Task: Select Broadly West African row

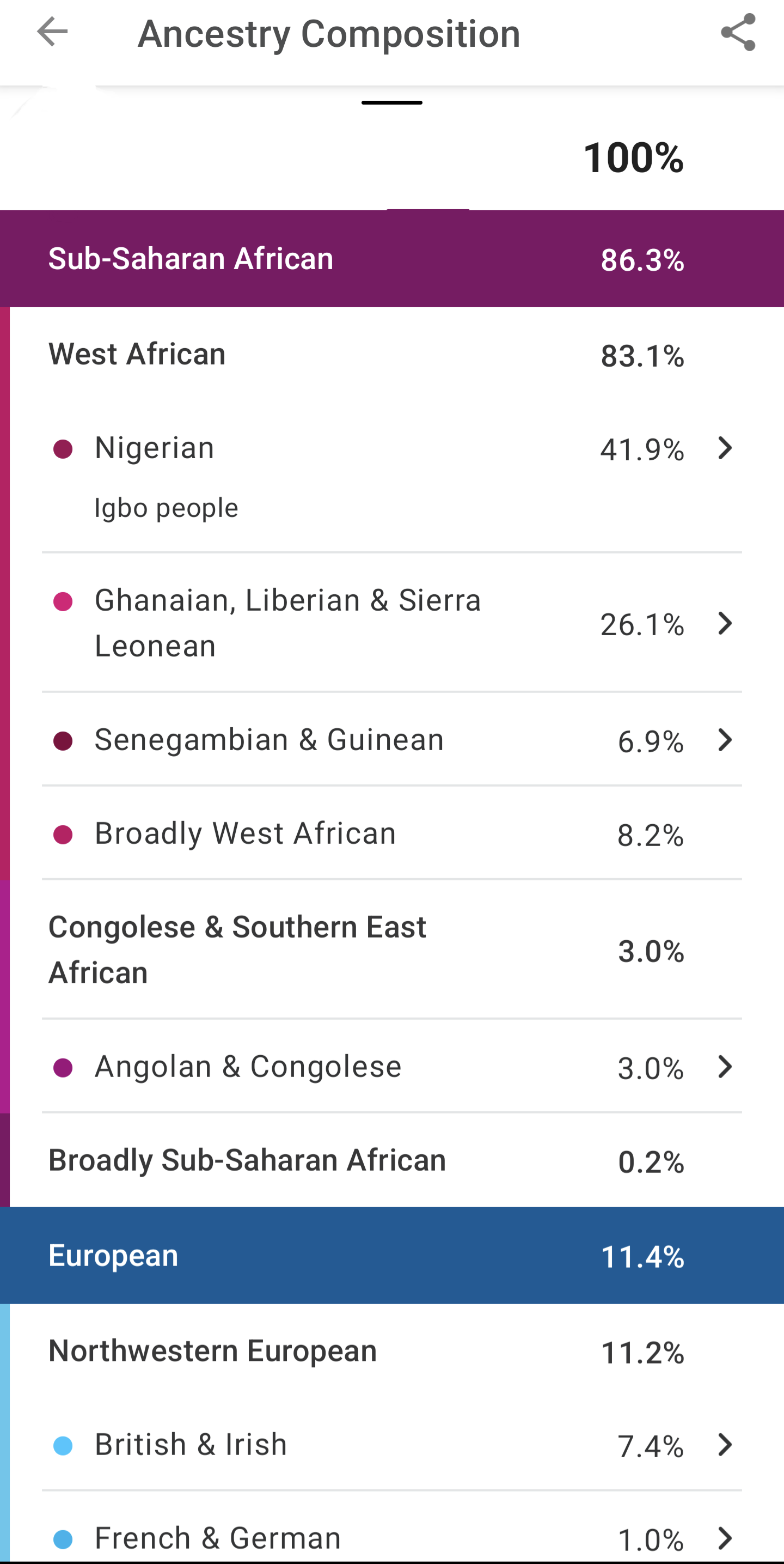Action: point(392,833)
